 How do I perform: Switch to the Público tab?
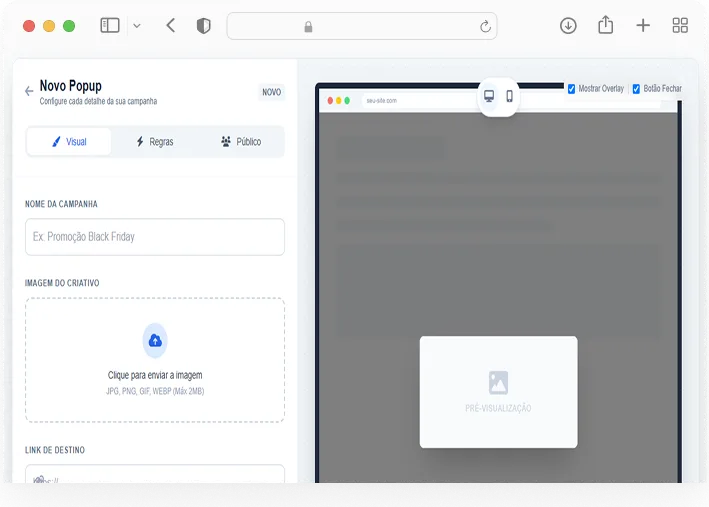click(x=241, y=142)
